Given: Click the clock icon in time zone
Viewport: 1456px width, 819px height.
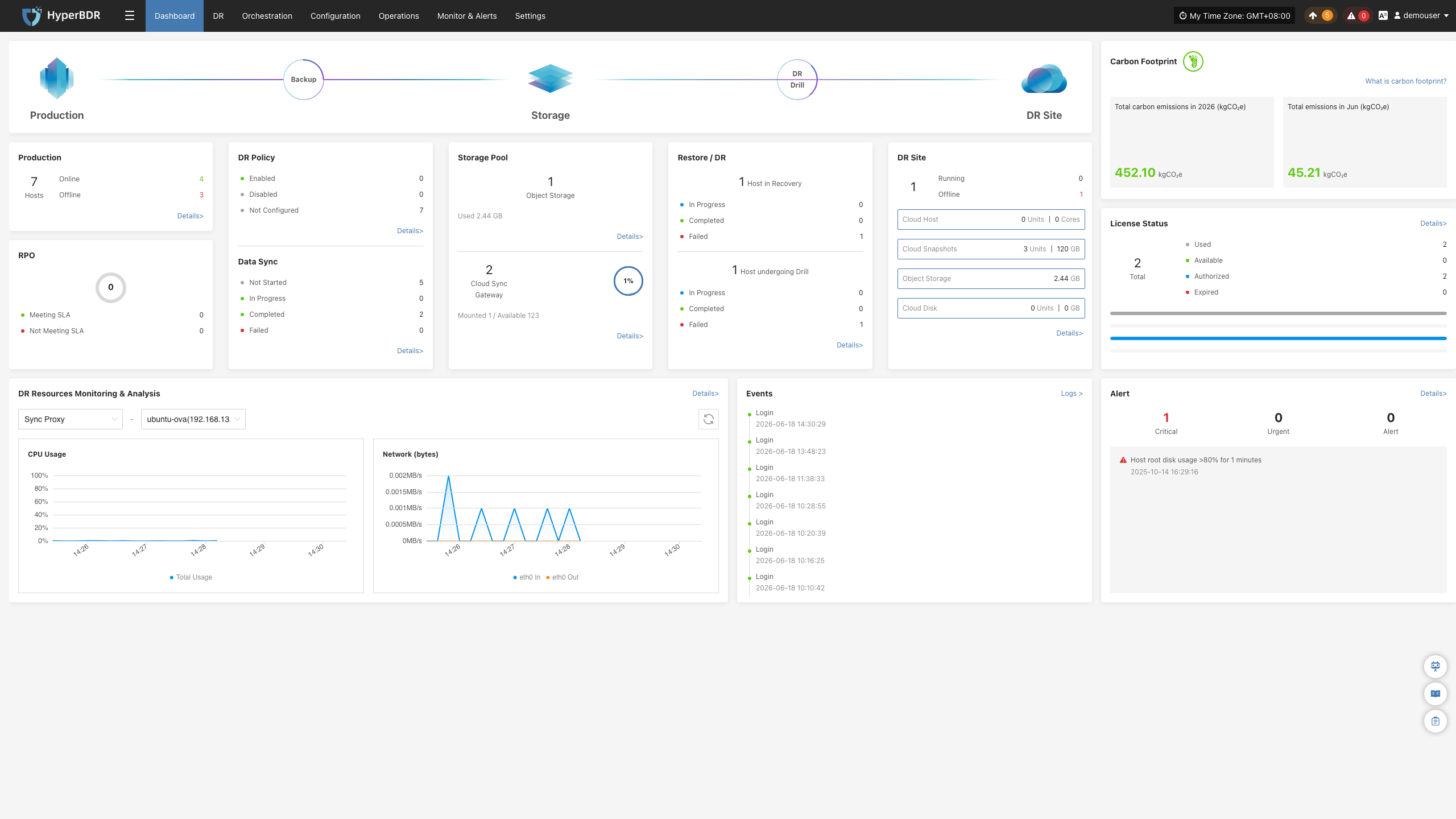Looking at the screenshot, I should point(1183,16).
